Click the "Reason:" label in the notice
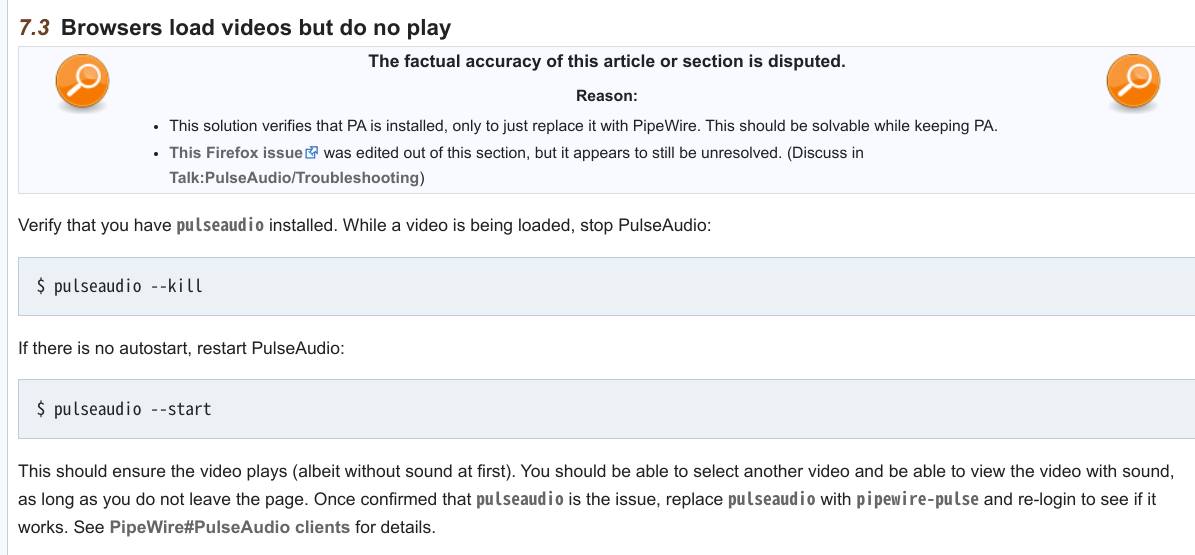The width and height of the screenshot is (1195, 555). [606, 96]
